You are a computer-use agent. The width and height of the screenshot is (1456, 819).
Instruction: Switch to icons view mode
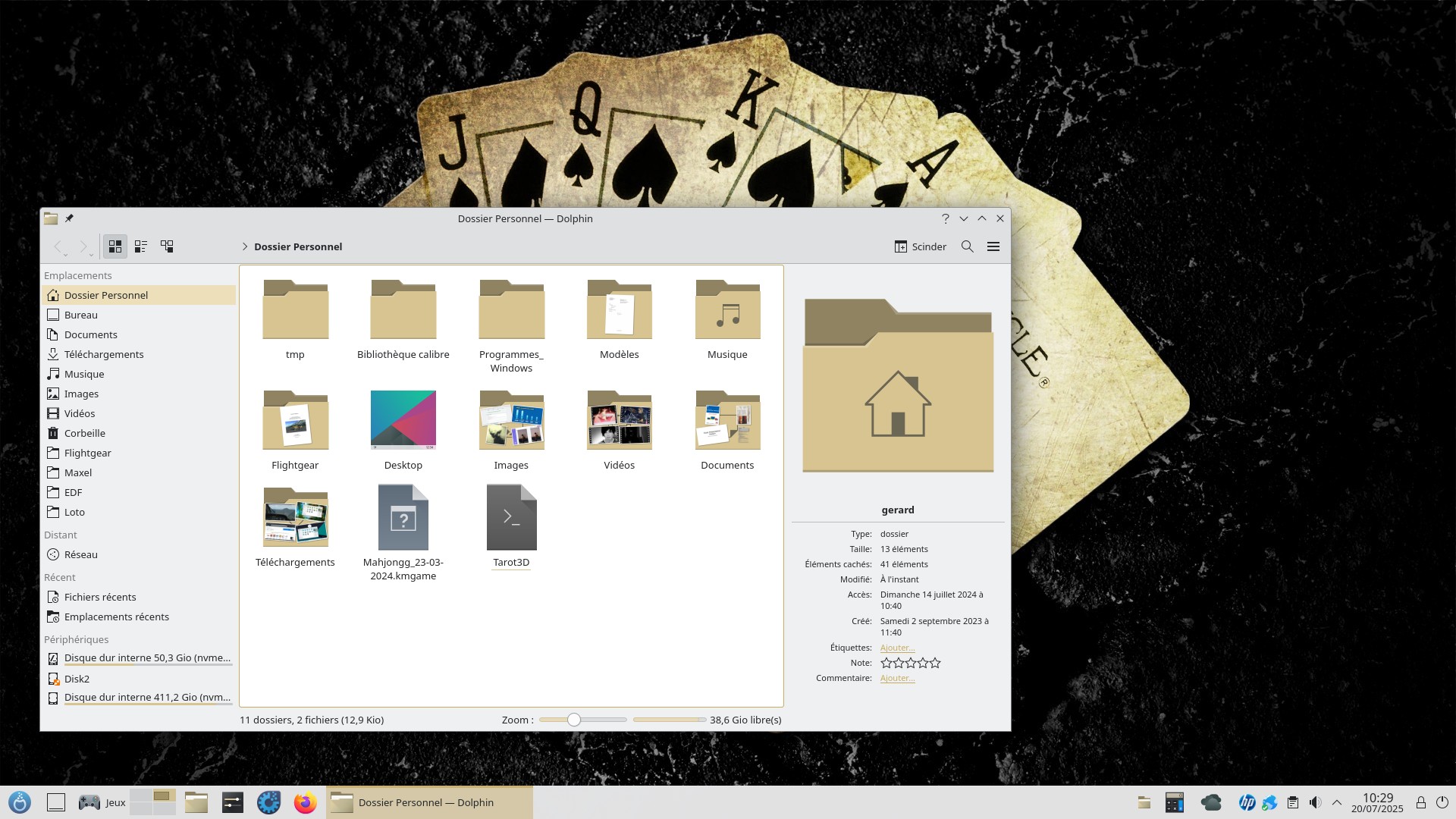(x=115, y=246)
